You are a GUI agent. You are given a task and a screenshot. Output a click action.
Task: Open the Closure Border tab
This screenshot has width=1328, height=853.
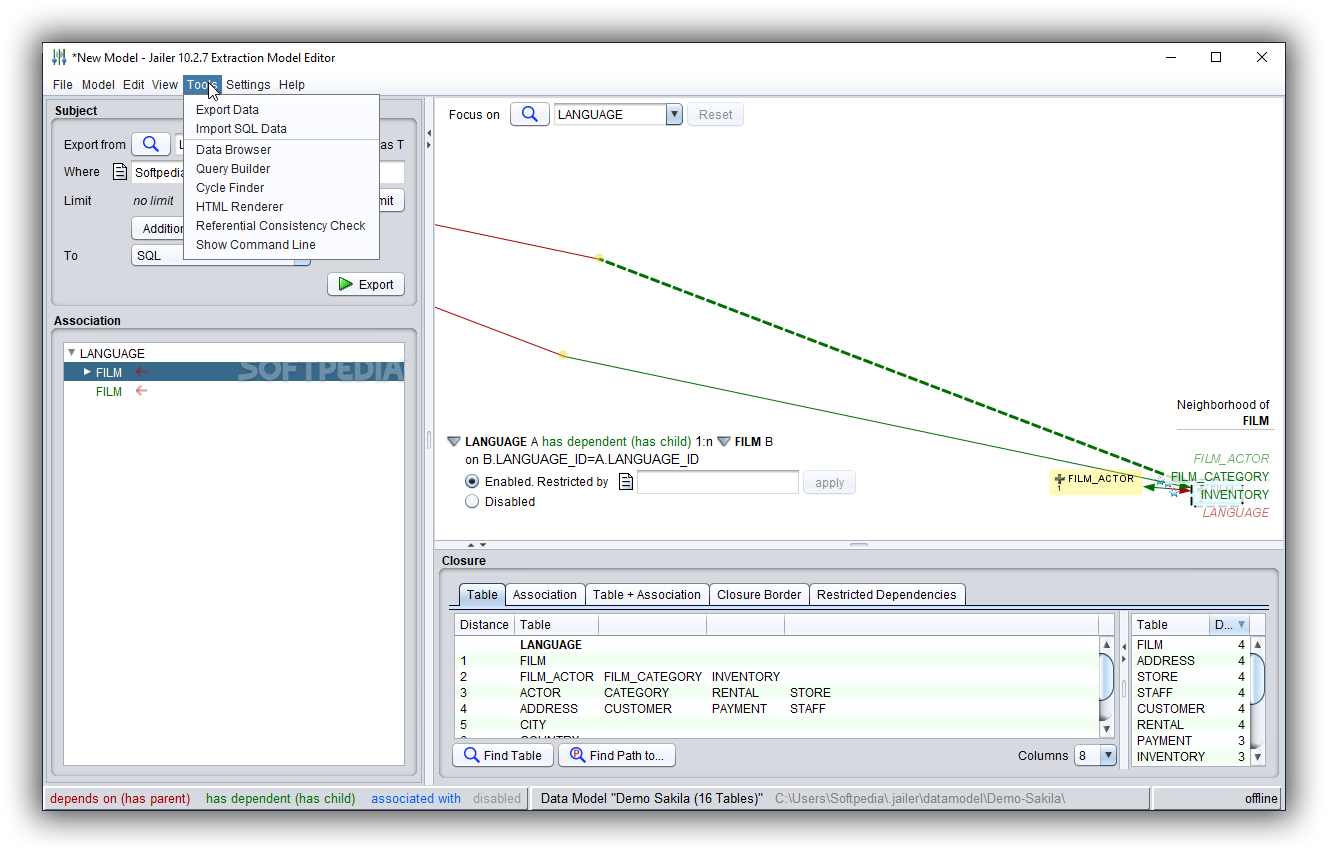pos(759,594)
